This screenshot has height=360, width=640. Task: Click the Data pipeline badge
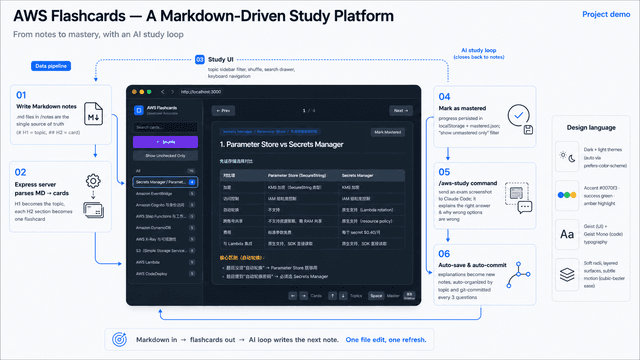click(51, 66)
